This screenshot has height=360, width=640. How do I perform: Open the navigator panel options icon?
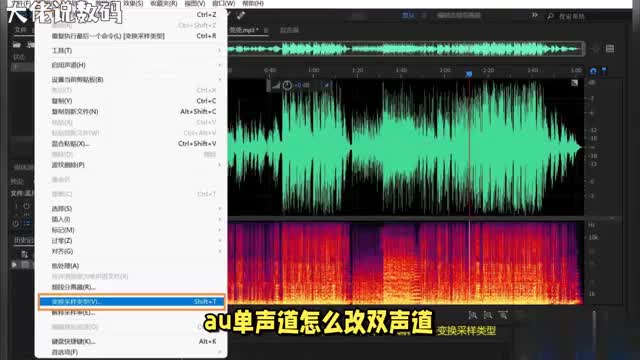610,49
